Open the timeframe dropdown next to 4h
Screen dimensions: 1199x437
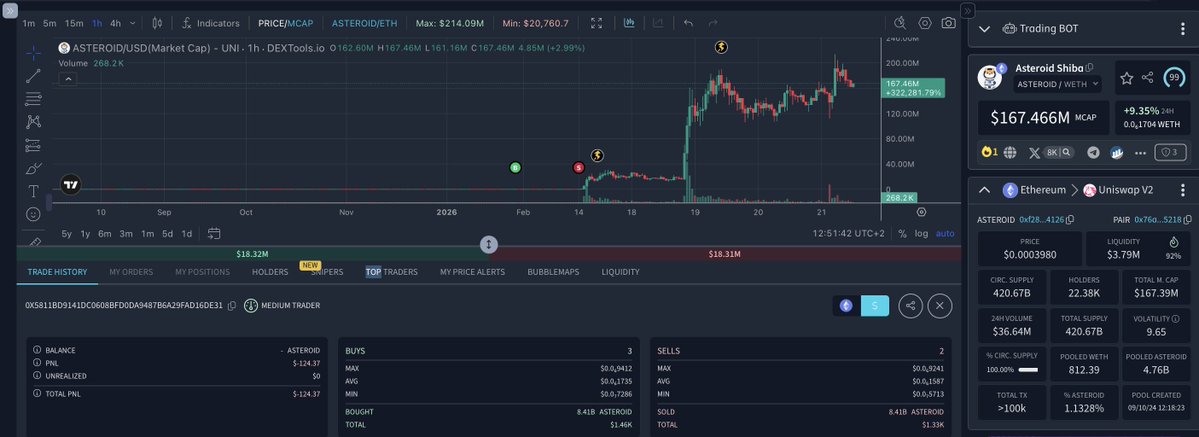click(132, 23)
